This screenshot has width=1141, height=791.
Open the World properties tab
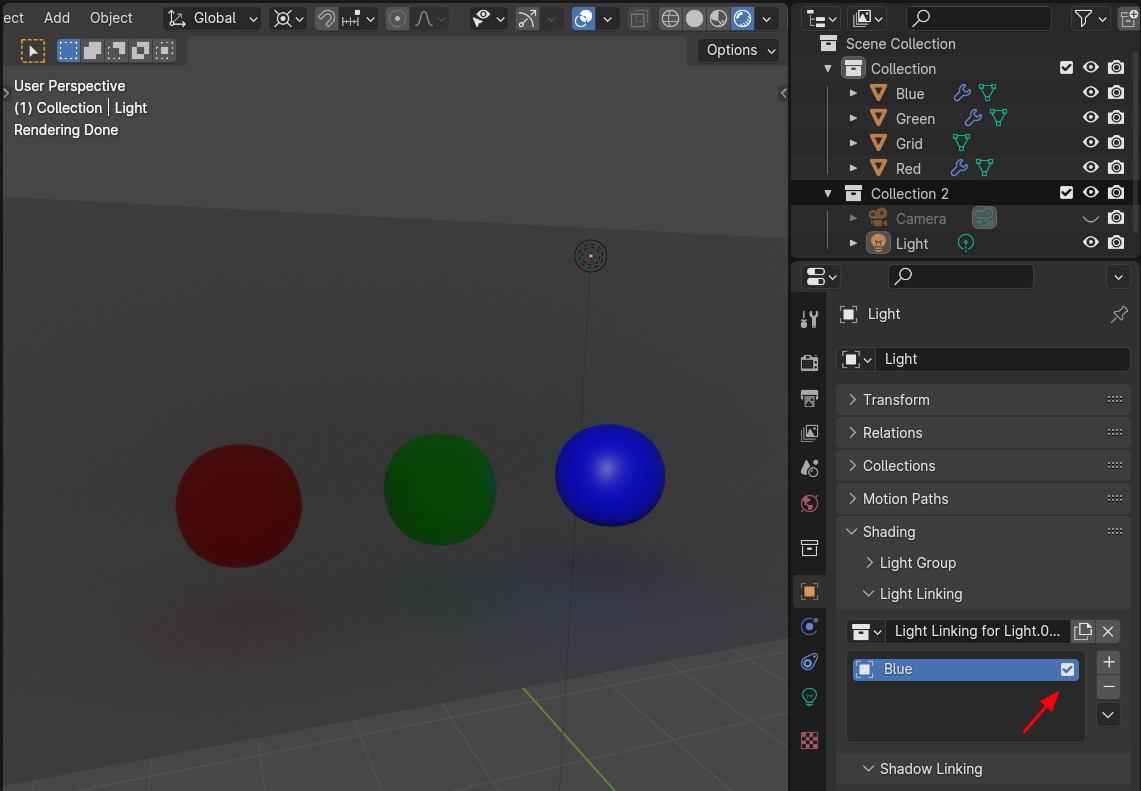tap(809, 504)
